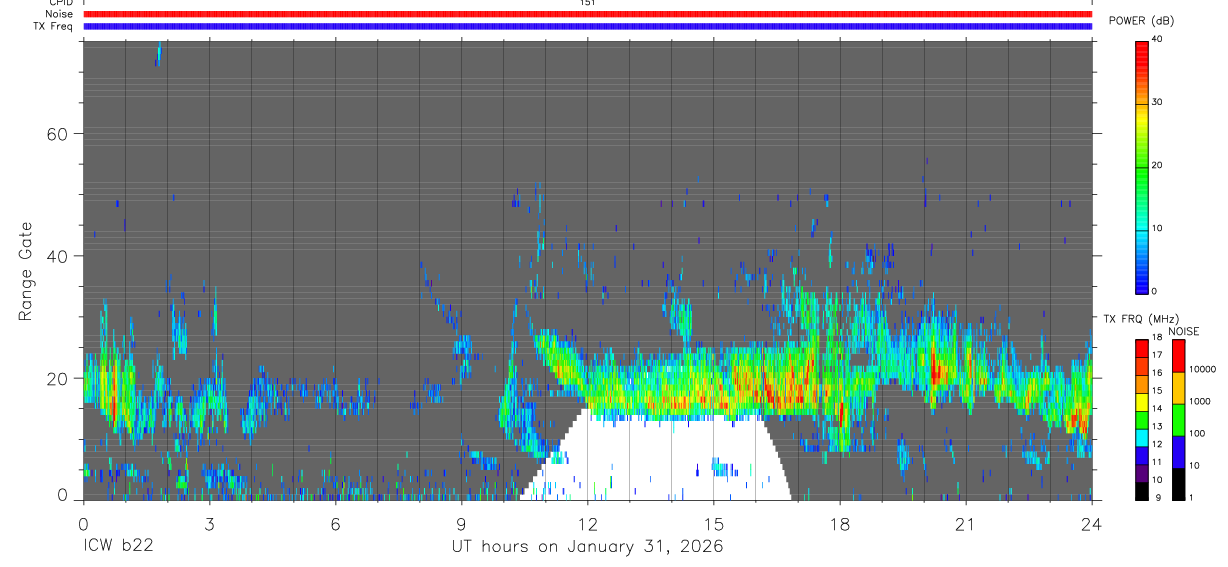Viewport: 1228px width, 567px height.
Task: Click the 15 tick on the TX FRQ legend
Action: pos(1157,390)
